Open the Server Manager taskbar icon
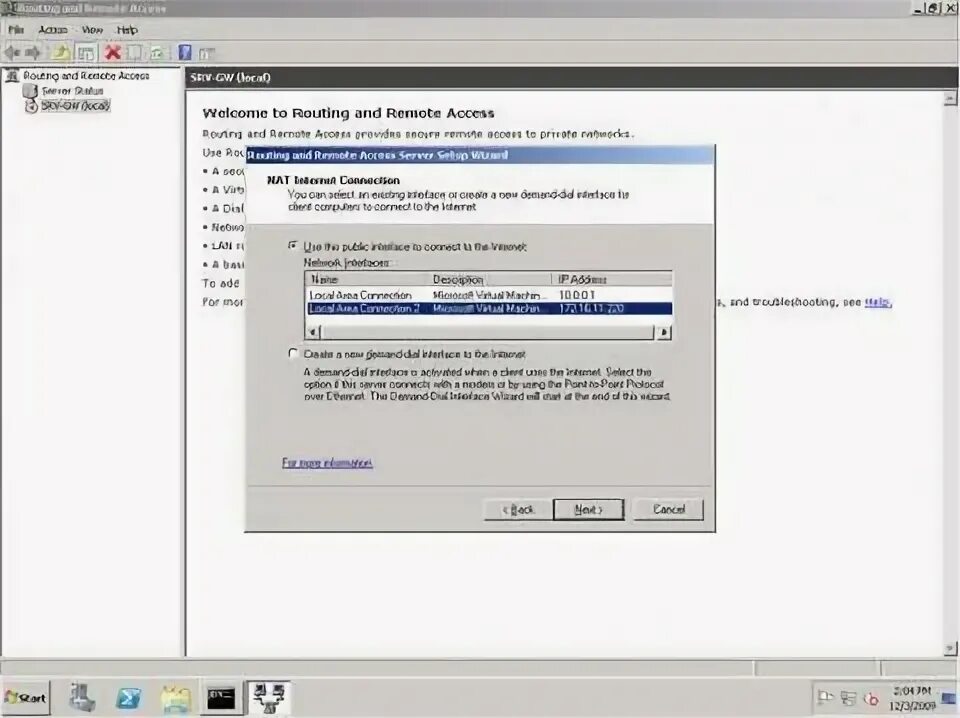The width and height of the screenshot is (960, 718). coord(82,697)
